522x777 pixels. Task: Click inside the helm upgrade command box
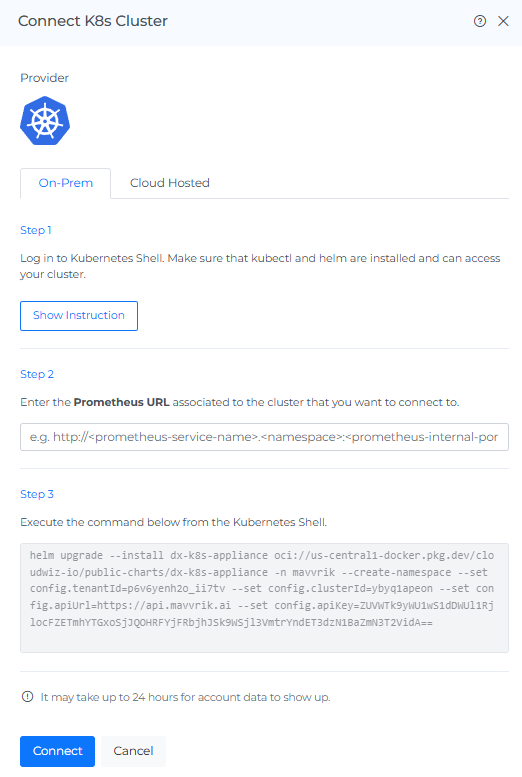264,598
